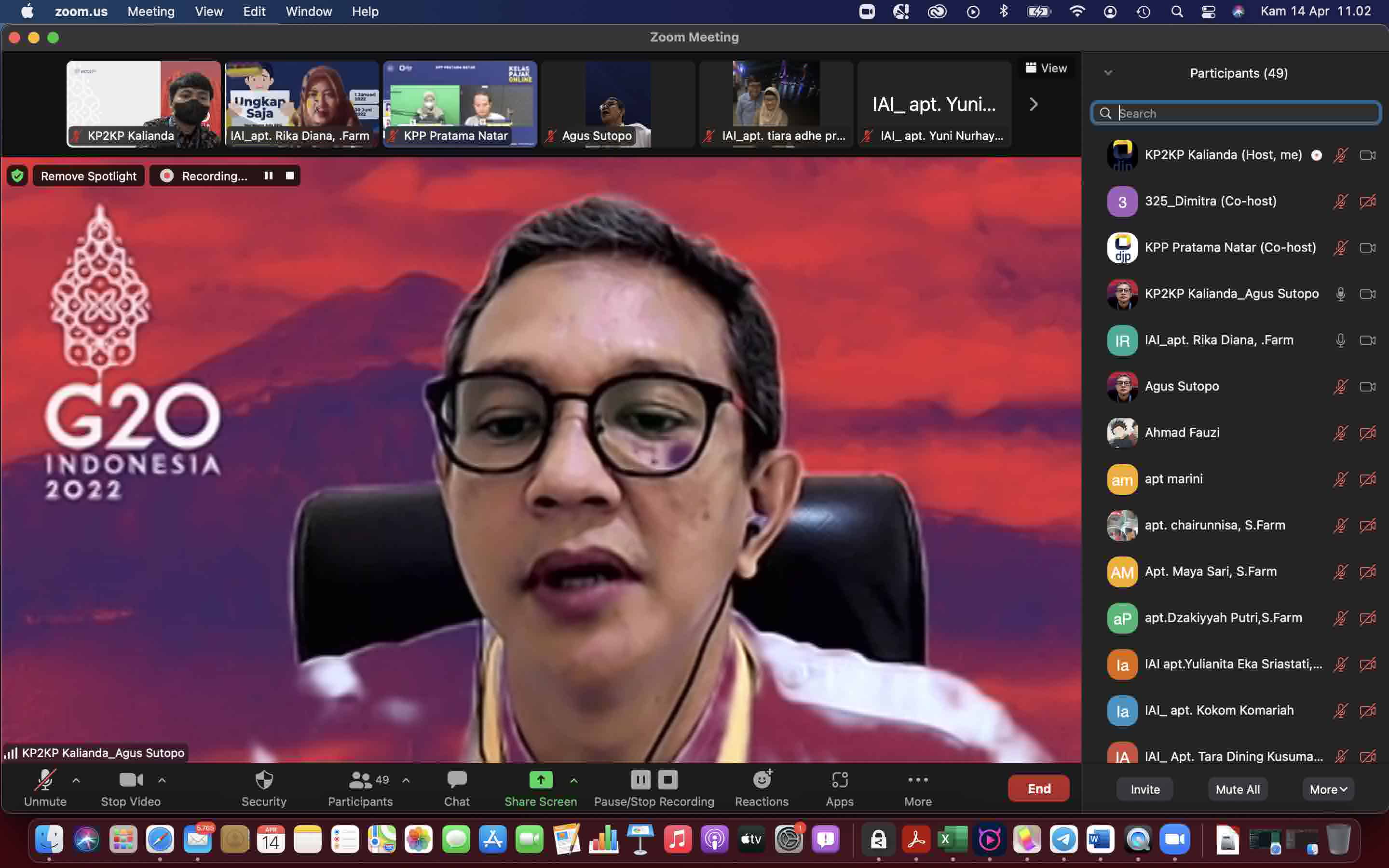Click the green Share Screen icon
Viewport: 1389px width, 868px height.
pyautogui.click(x=540, y=780)
